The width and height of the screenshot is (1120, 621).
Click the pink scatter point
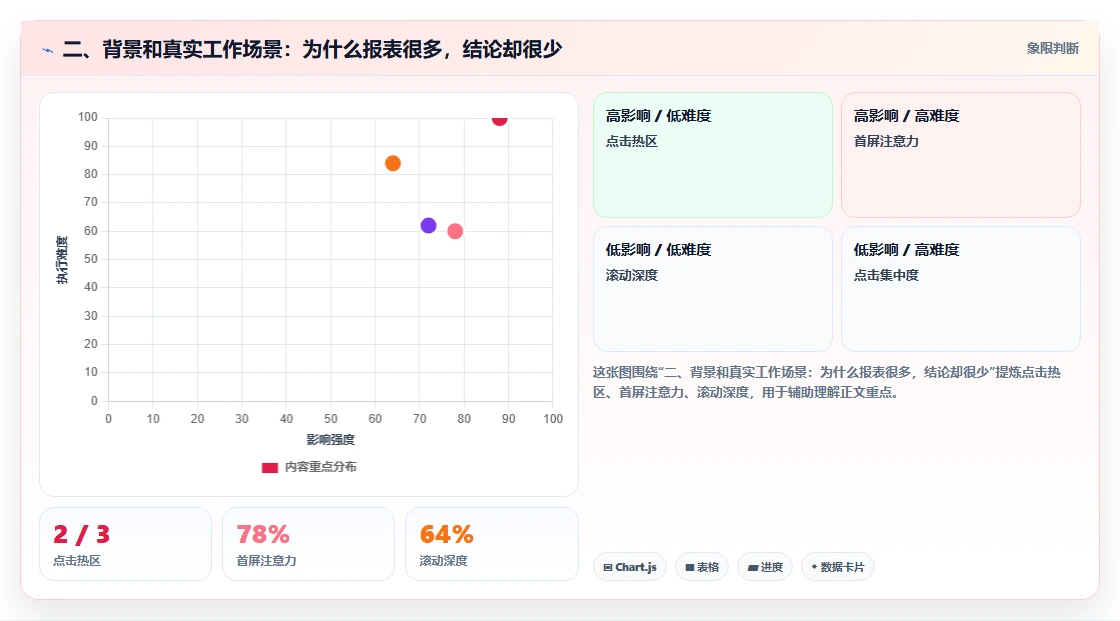tap(455, 232)
